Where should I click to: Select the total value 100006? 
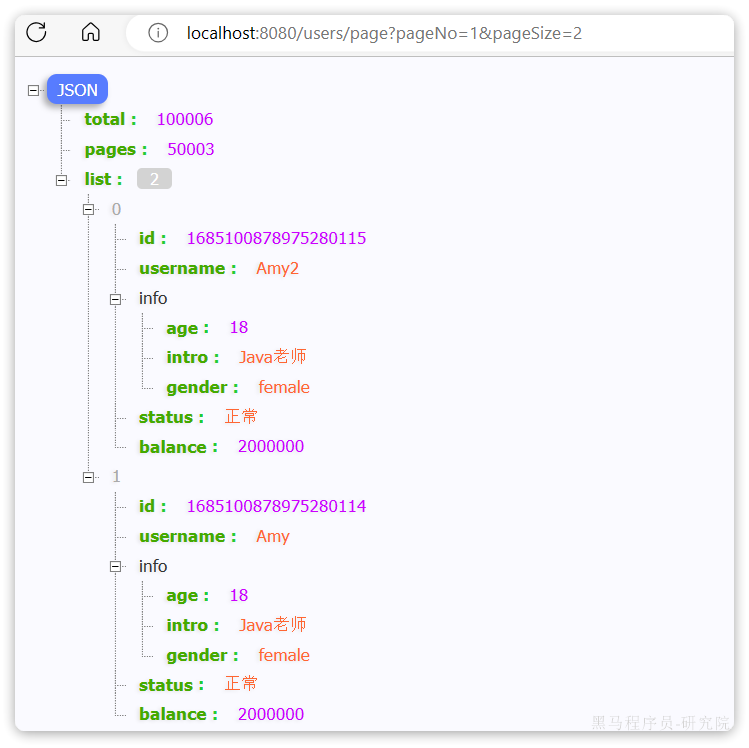185,119
